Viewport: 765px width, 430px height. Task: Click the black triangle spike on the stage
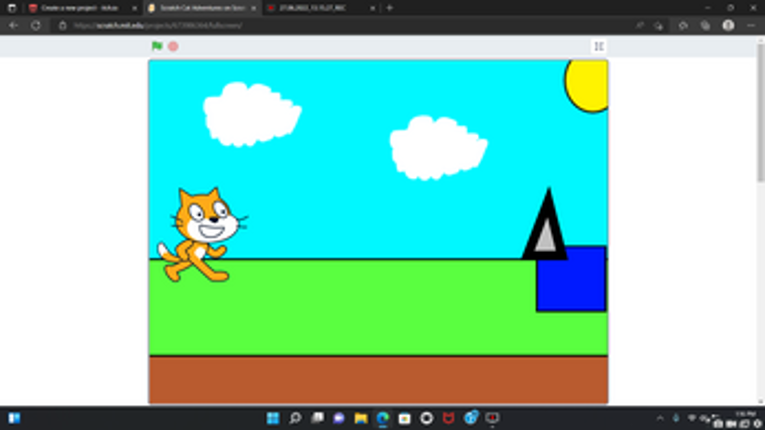(546, 224)
